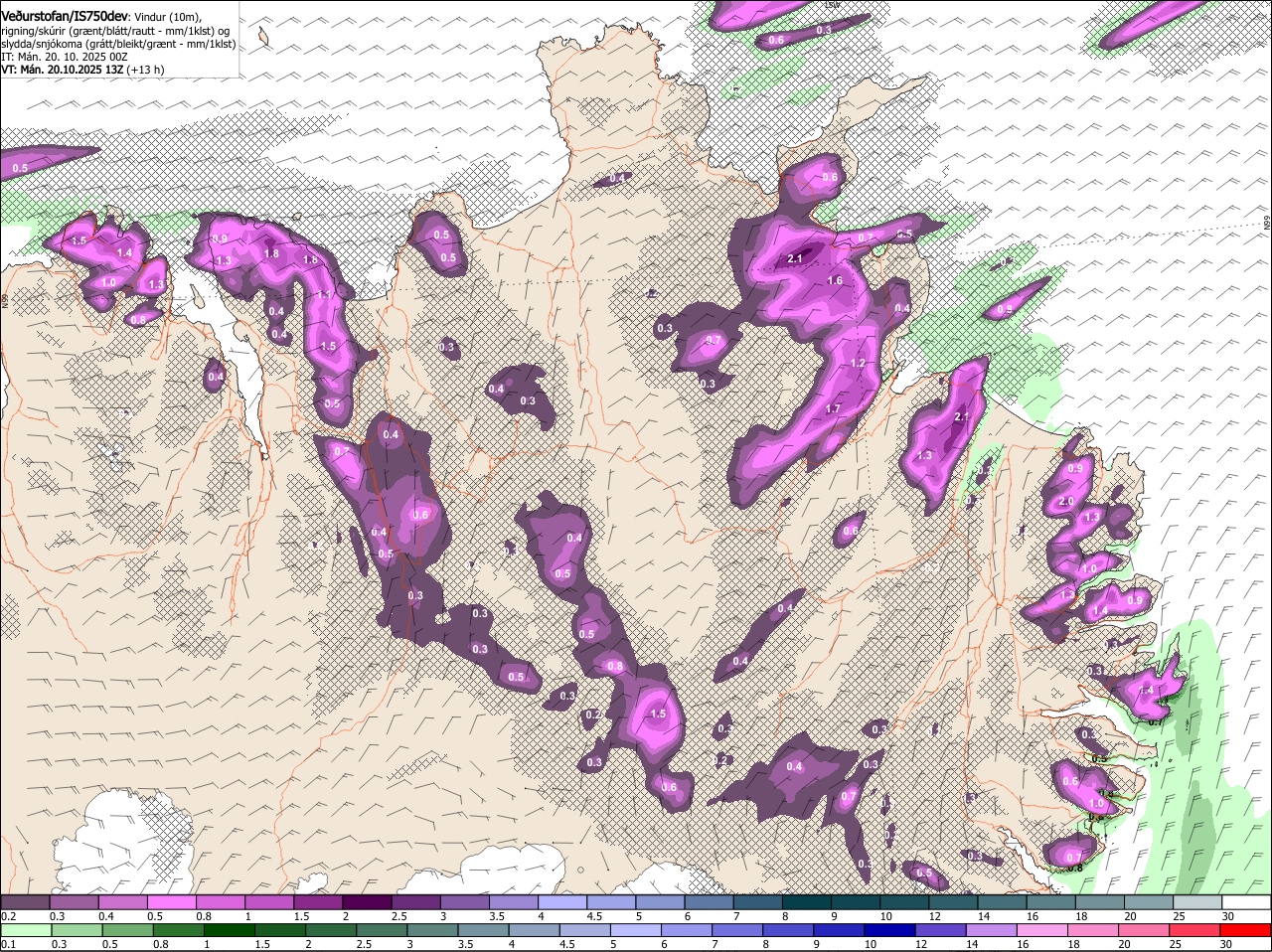Click the snow legend swatch between 3 and 3.5
The height and width of the screenshot is (952, 1272).
tap(465, 901)
